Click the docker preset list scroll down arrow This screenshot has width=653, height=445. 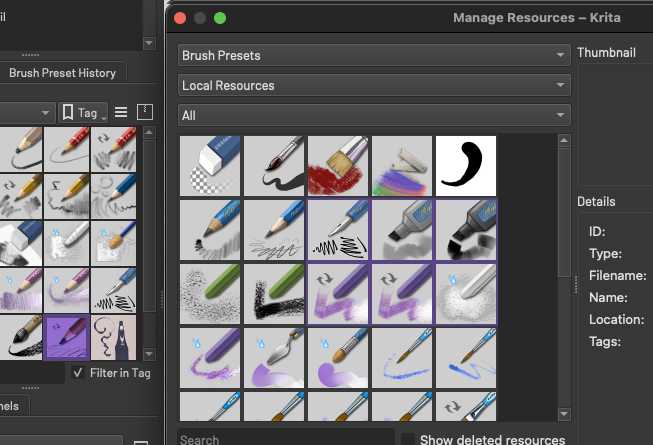pyautogui.click(x=149, y=355)
